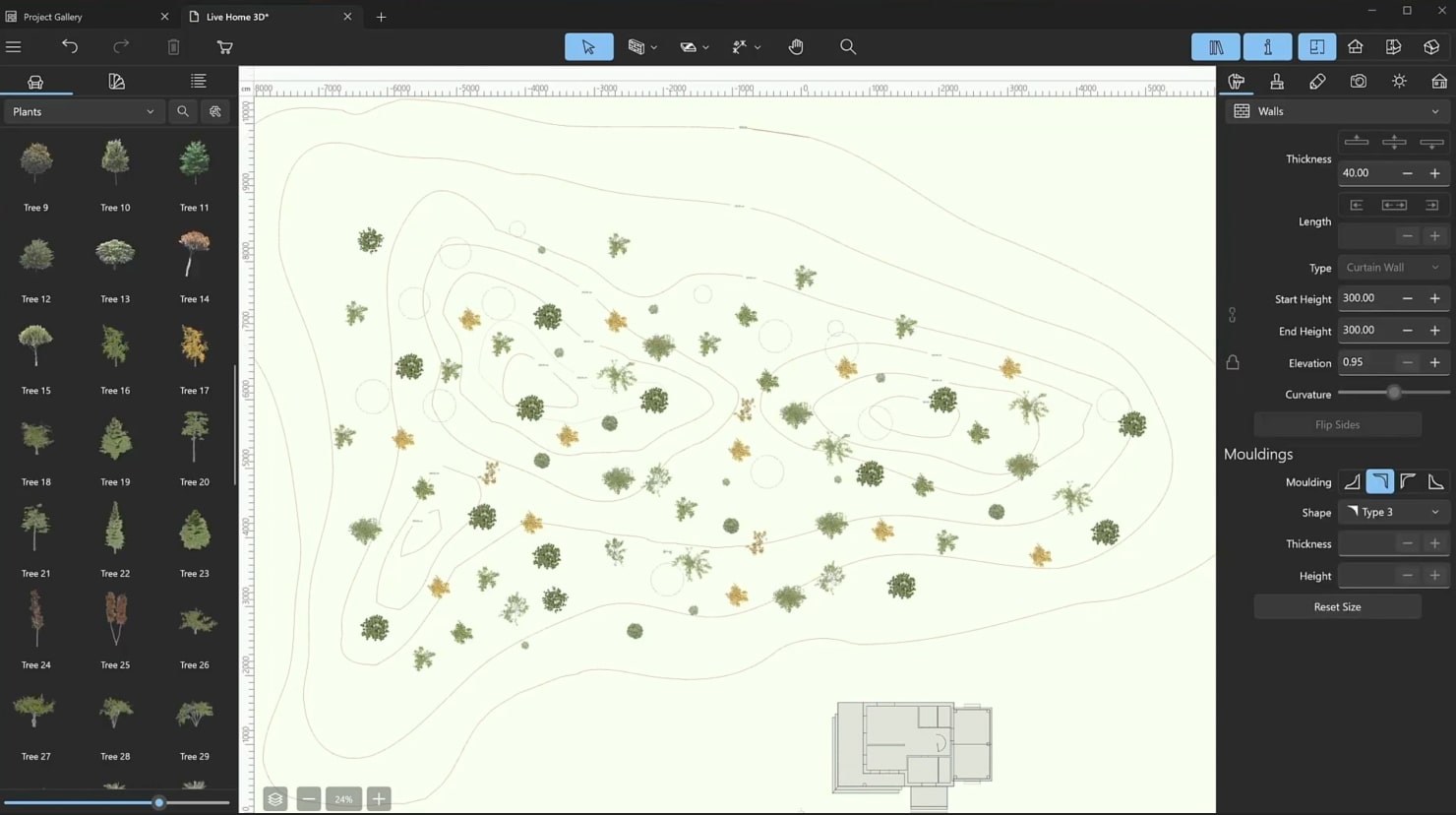1456x815 pixels.
Task: Select the first moulding profile option
Action: (x=1353, y=481)
